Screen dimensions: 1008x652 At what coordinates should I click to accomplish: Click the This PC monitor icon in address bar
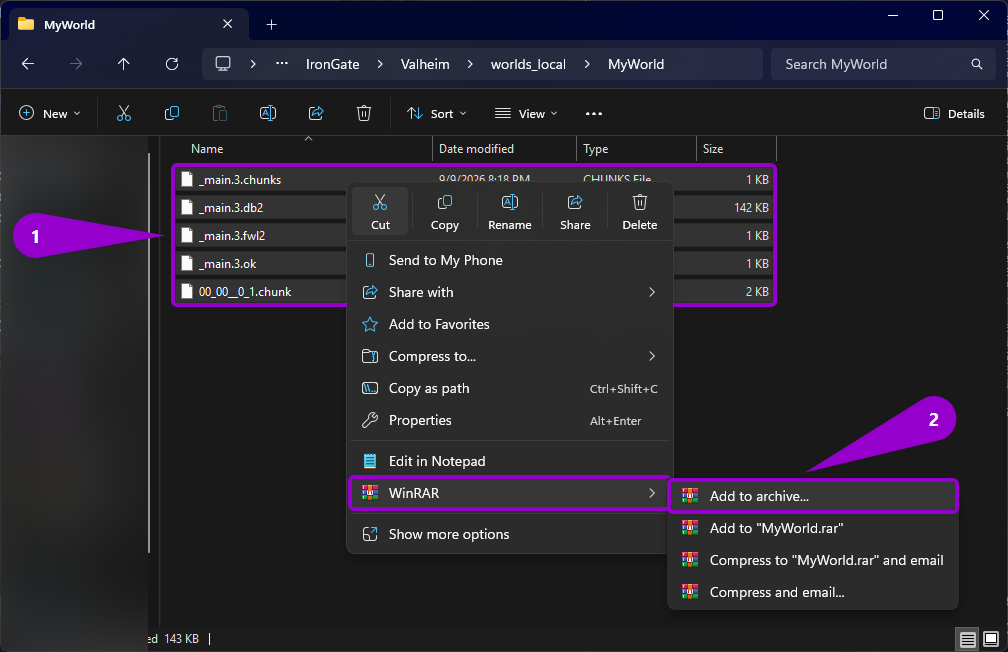click(222, 64)
